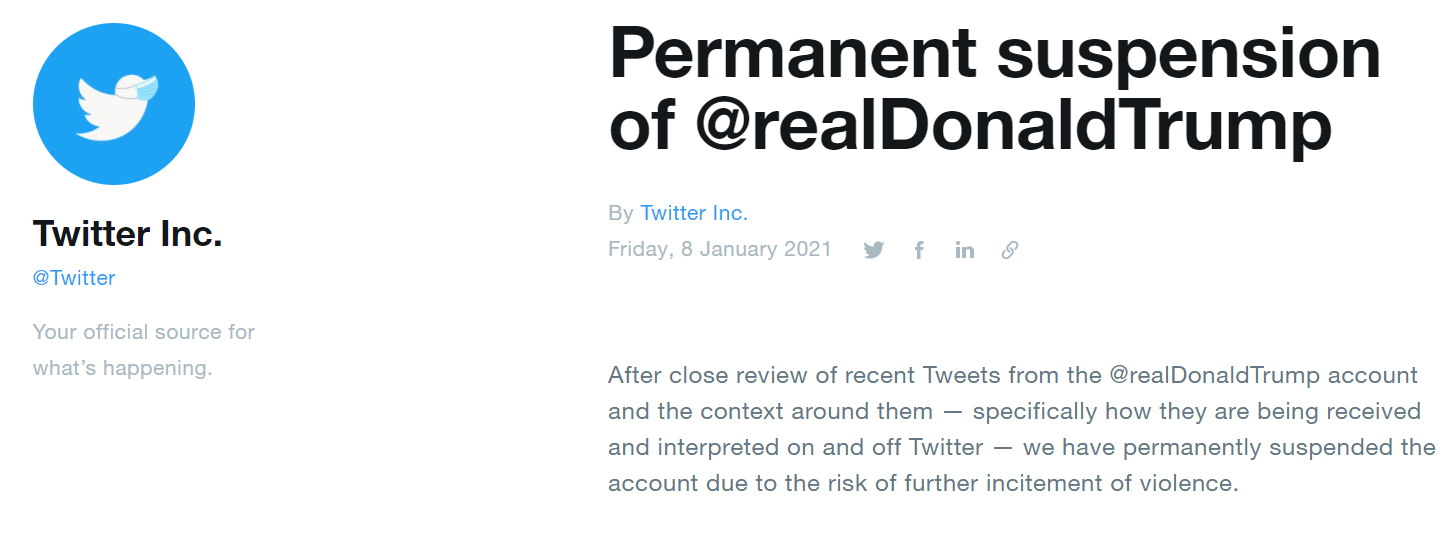Screen dimensions: 1456x533
Task: Click the date Friday, 8 January 2021
Action: (x=720, y=249)
